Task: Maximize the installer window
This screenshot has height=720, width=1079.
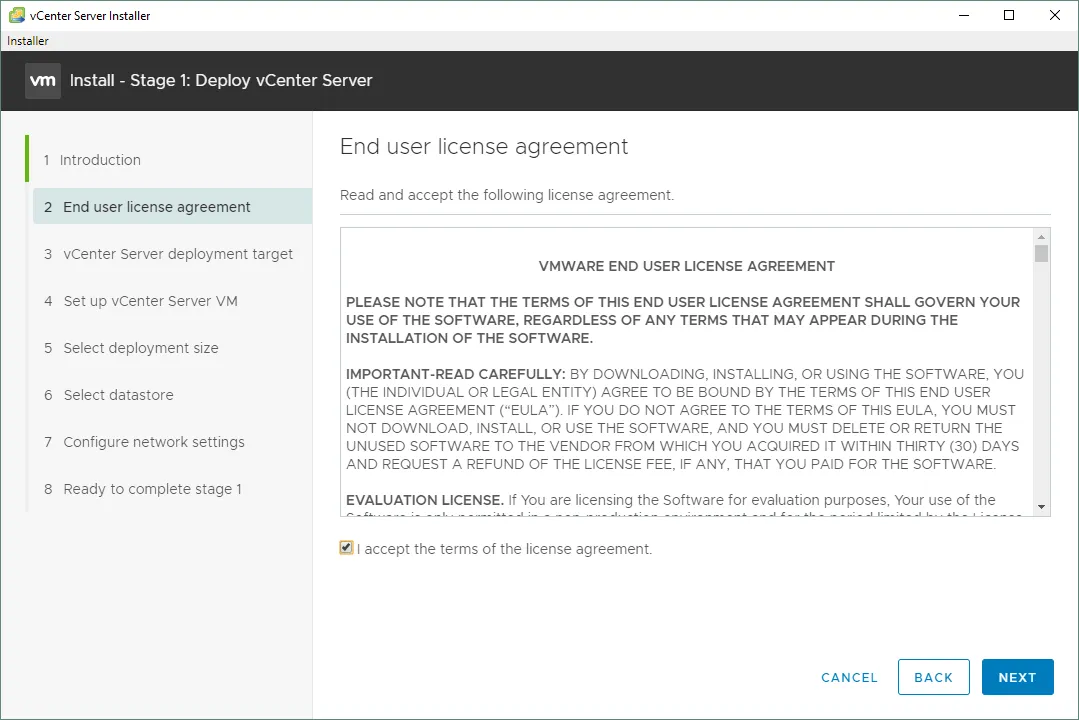Action: (1009, 15)
